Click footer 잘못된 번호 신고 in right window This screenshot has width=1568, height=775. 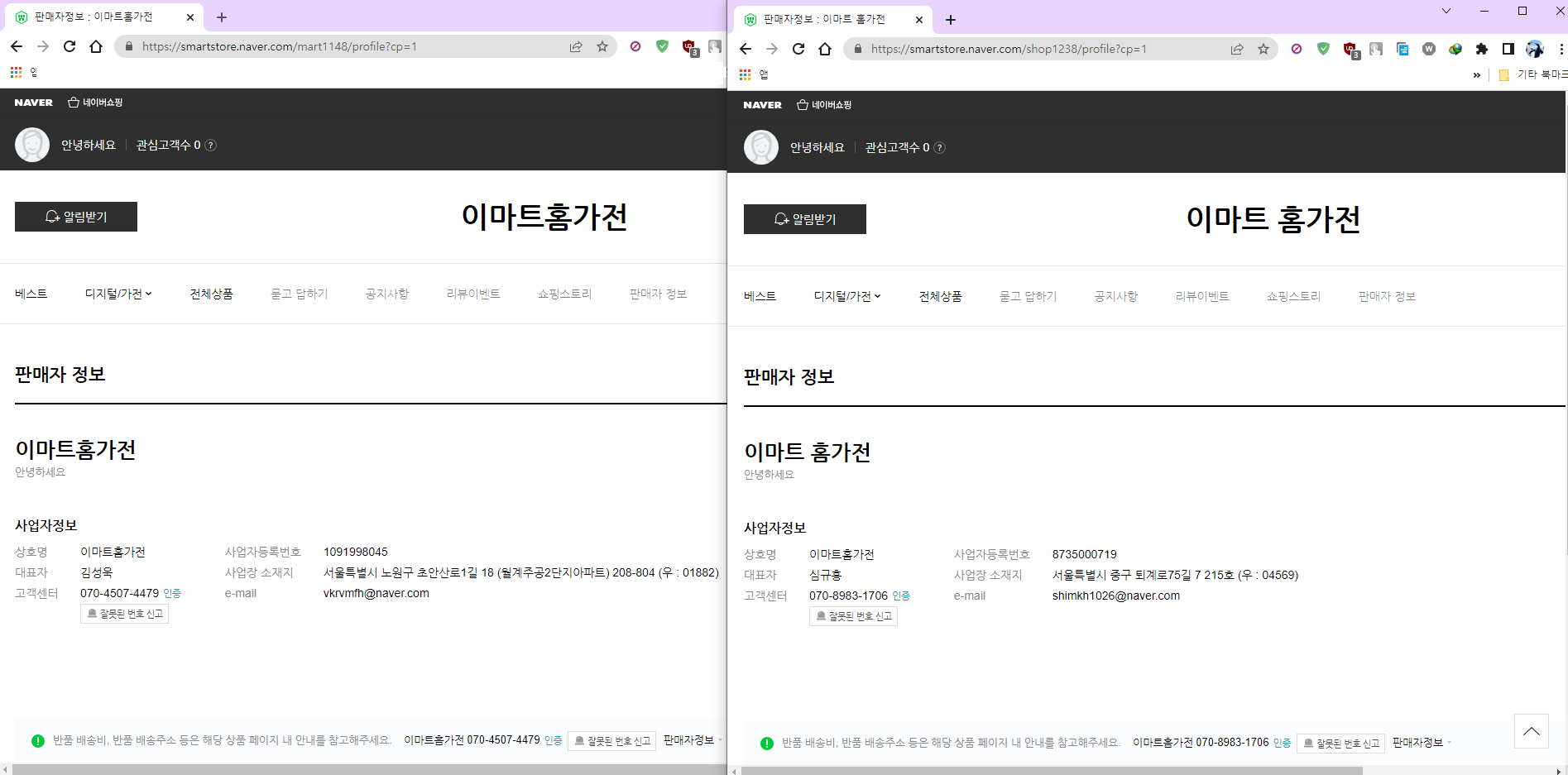(x=1341, y=744)
